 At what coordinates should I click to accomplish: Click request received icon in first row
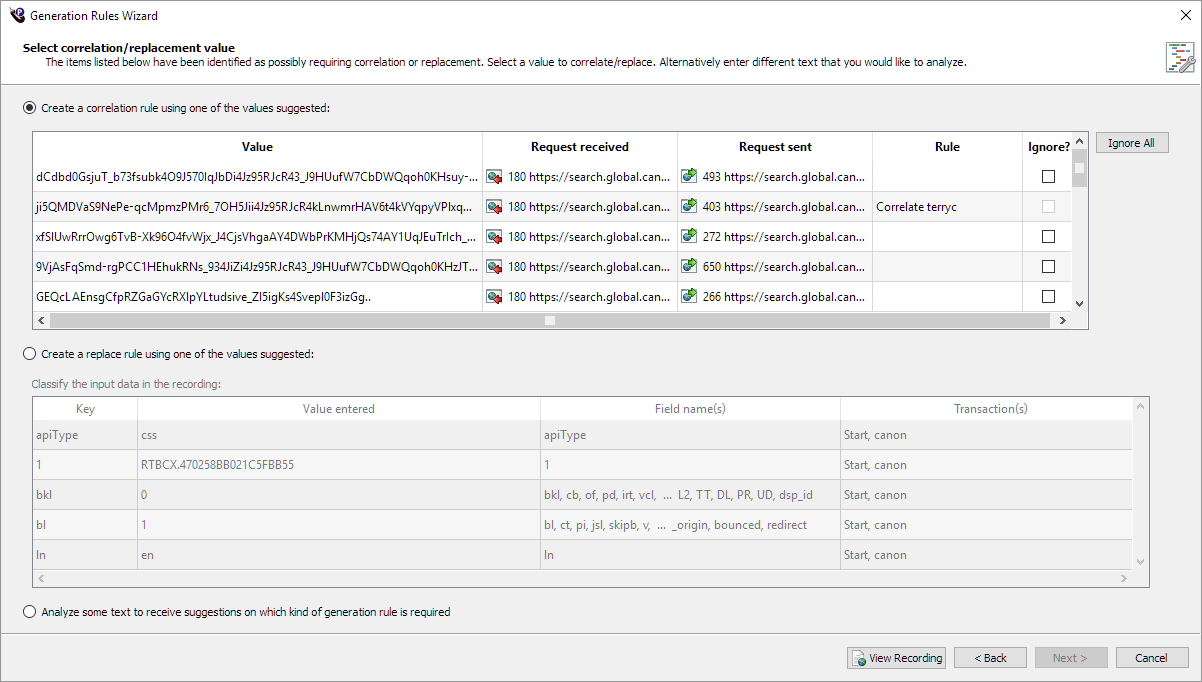click(x=495, y=177)
